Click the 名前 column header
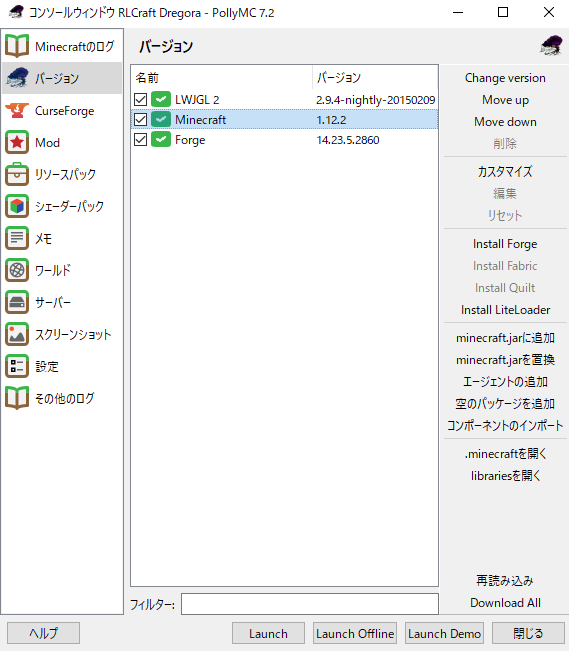Image resolution: width=569 pixels, height=651 pixels. [222, 78]
